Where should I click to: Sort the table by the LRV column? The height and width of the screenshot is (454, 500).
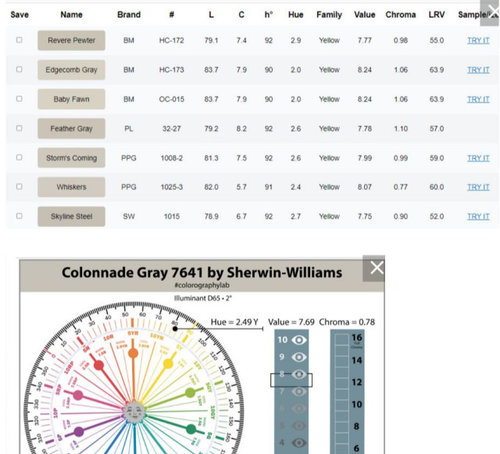click(436, 15)
